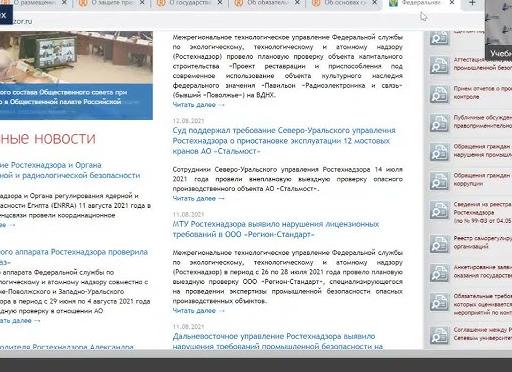The width and height of the screenshot is (512, 372).
Task: Click the document icon beside 'Аттестация' sidebar item
Action: tap(439, 65)
